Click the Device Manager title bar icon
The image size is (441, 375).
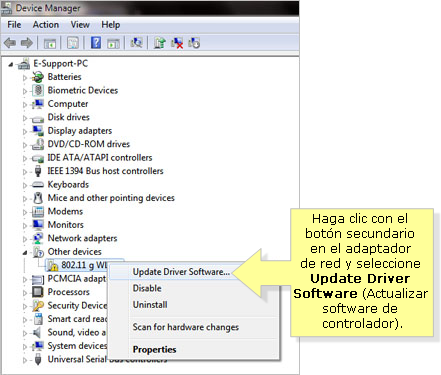6,8
